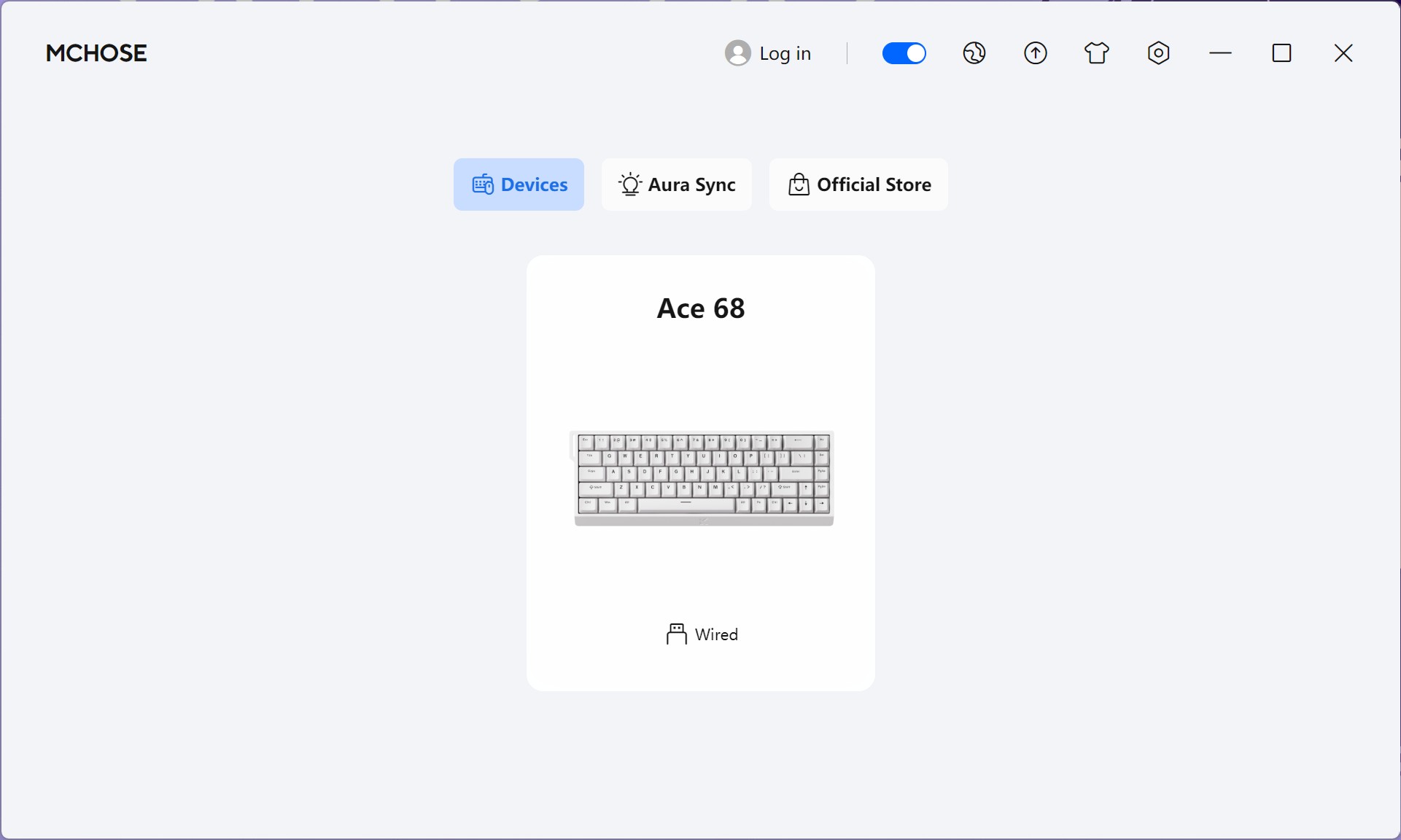Click the user avatar icon
This screenshot has width=1401, height=840.
click(738, 53)
